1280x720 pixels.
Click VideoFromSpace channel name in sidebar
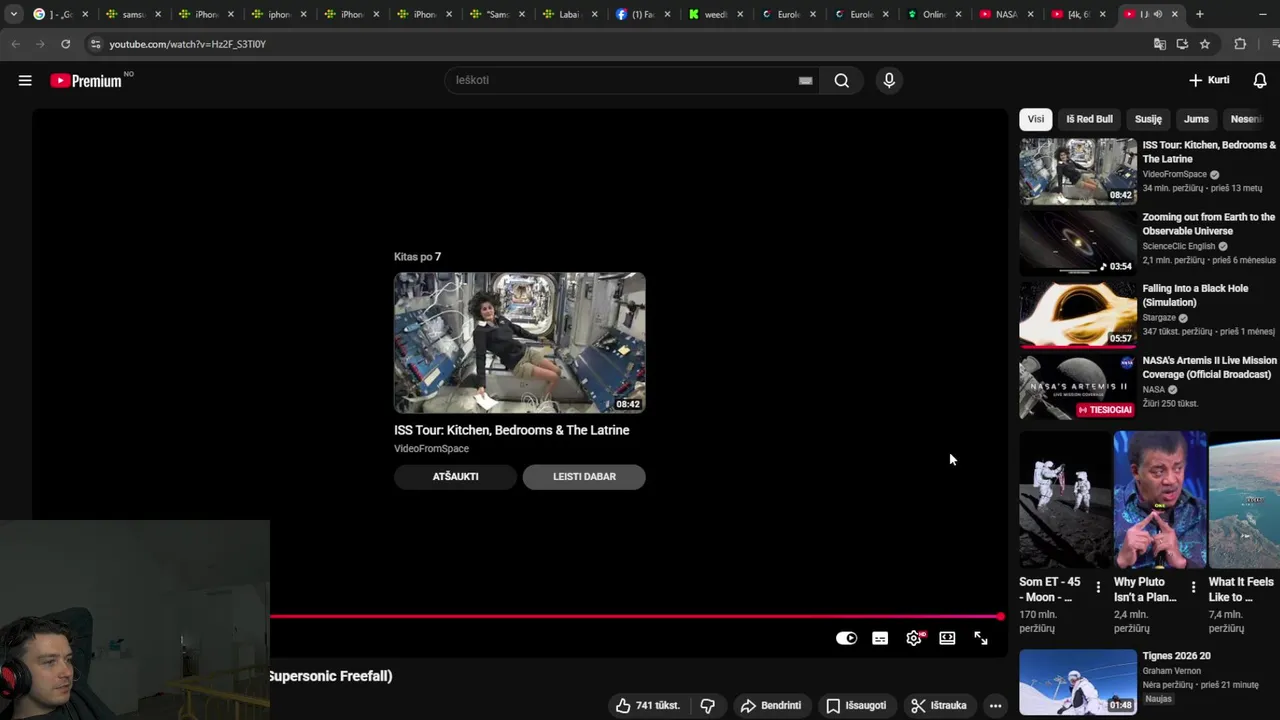pos(1175,174)
